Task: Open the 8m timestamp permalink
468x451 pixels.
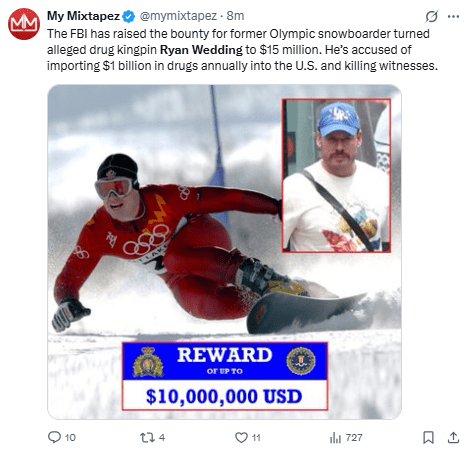Action: pos(235,16)
